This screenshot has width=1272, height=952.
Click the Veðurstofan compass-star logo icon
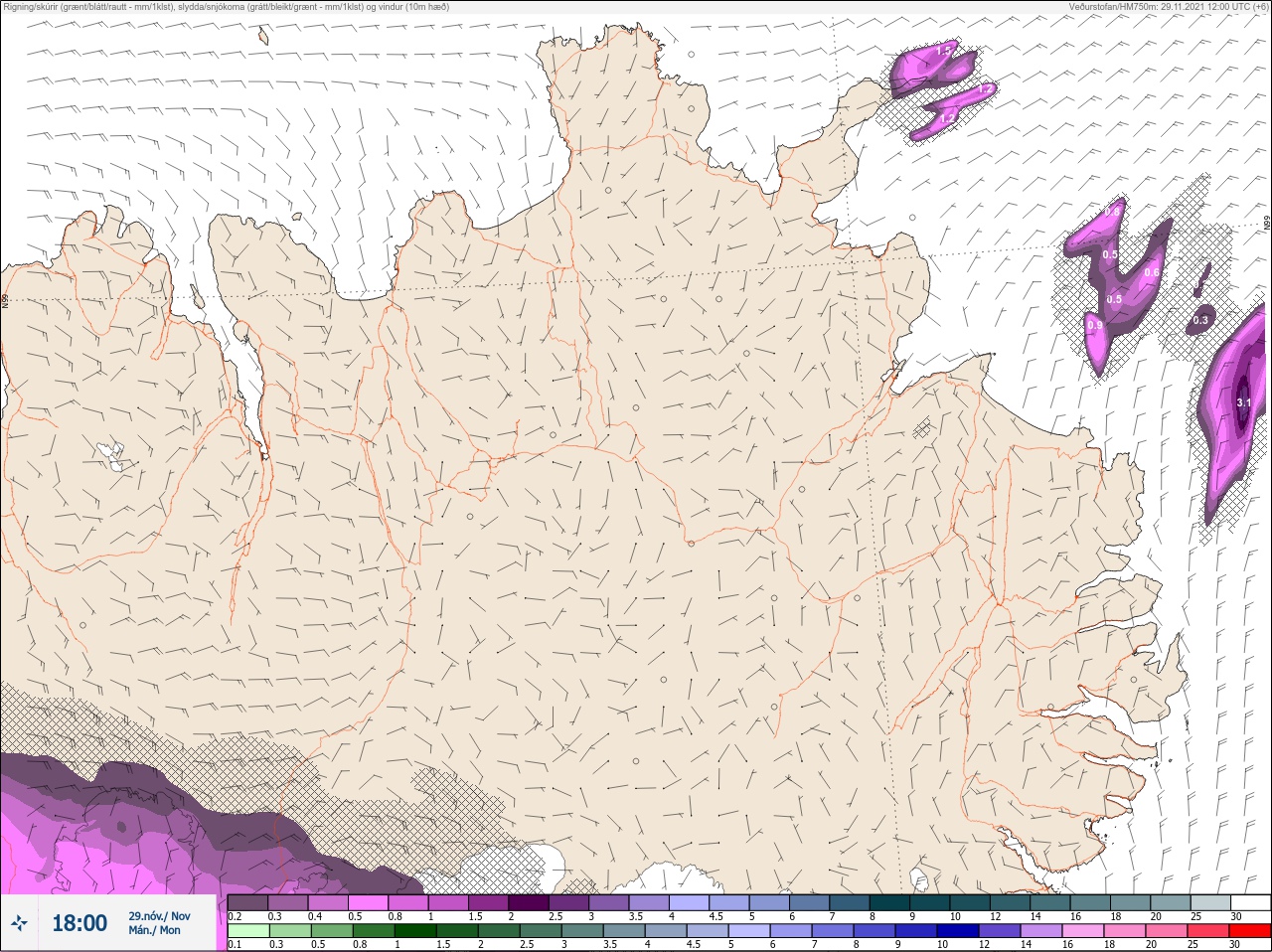[19, 923]
